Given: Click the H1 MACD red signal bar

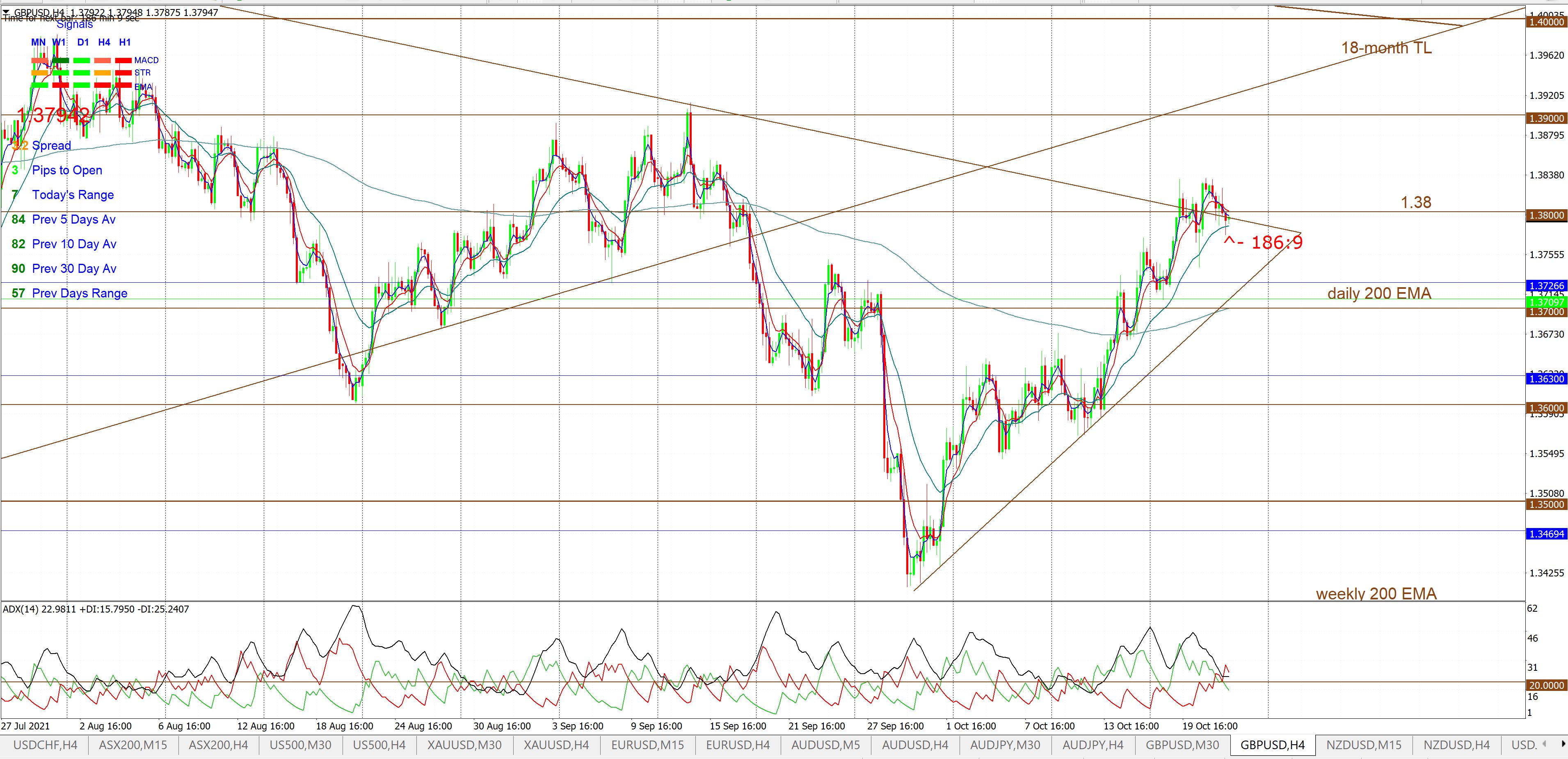Looking at the screenshot, I should [x=123, y=60].
